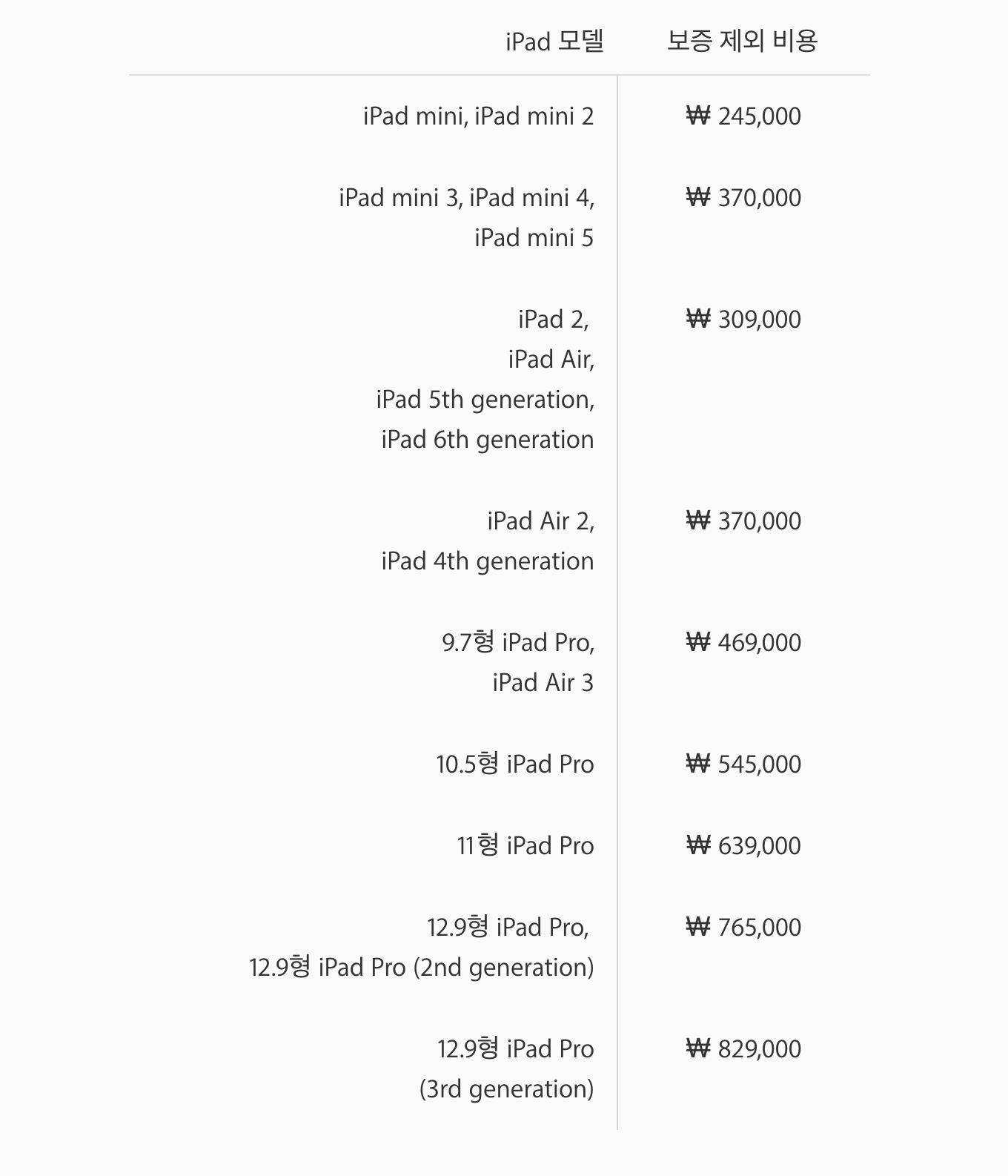Click the ₩ 370,000 price beside iPad Air 2
Screen dimensions: 1008x1176
tap(743, 521)
